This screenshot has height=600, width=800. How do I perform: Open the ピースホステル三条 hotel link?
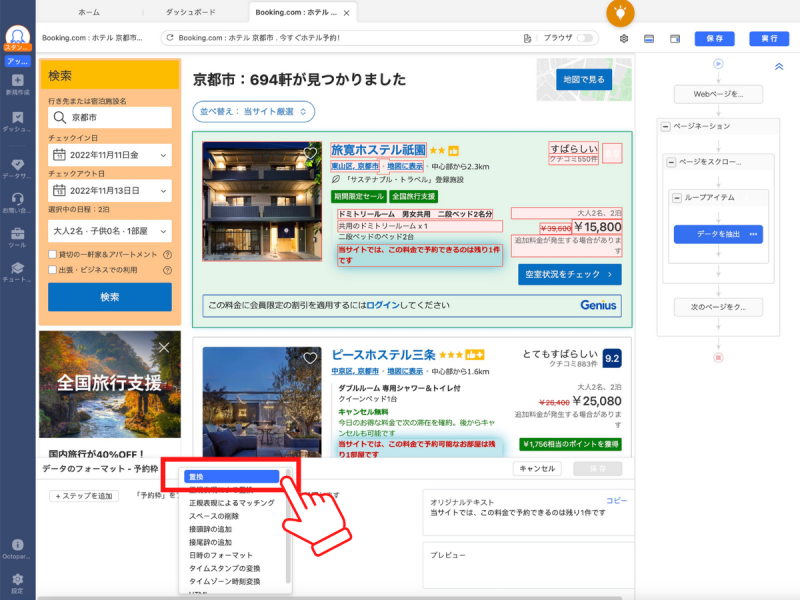click(x=383, y=355)
